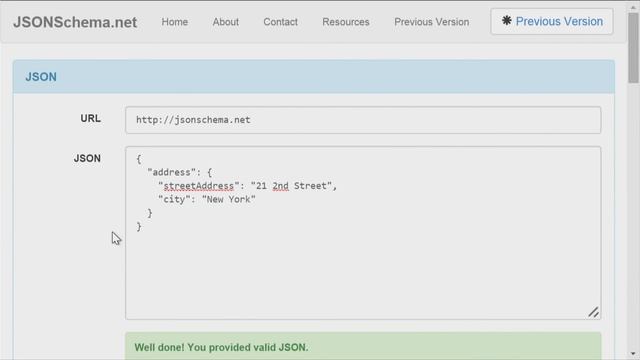Click the scrollbar down arrow
This screenshot has width=640, height=360.
(x=633, y=354)
